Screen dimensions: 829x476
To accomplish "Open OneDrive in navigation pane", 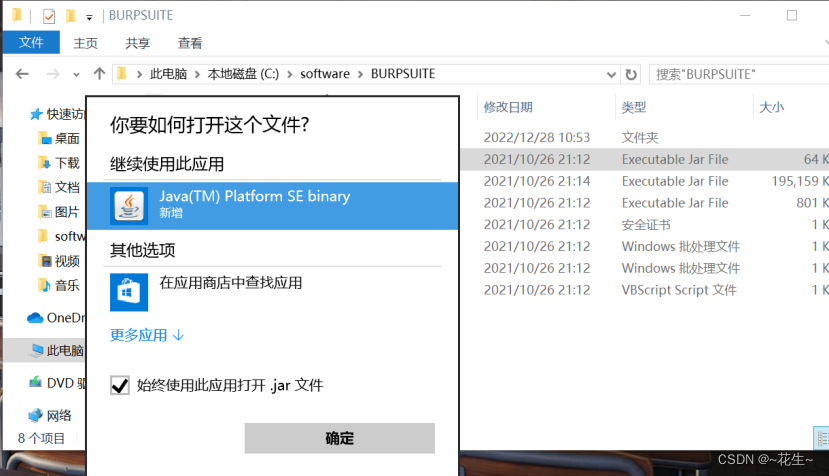I will coord(56,317).
